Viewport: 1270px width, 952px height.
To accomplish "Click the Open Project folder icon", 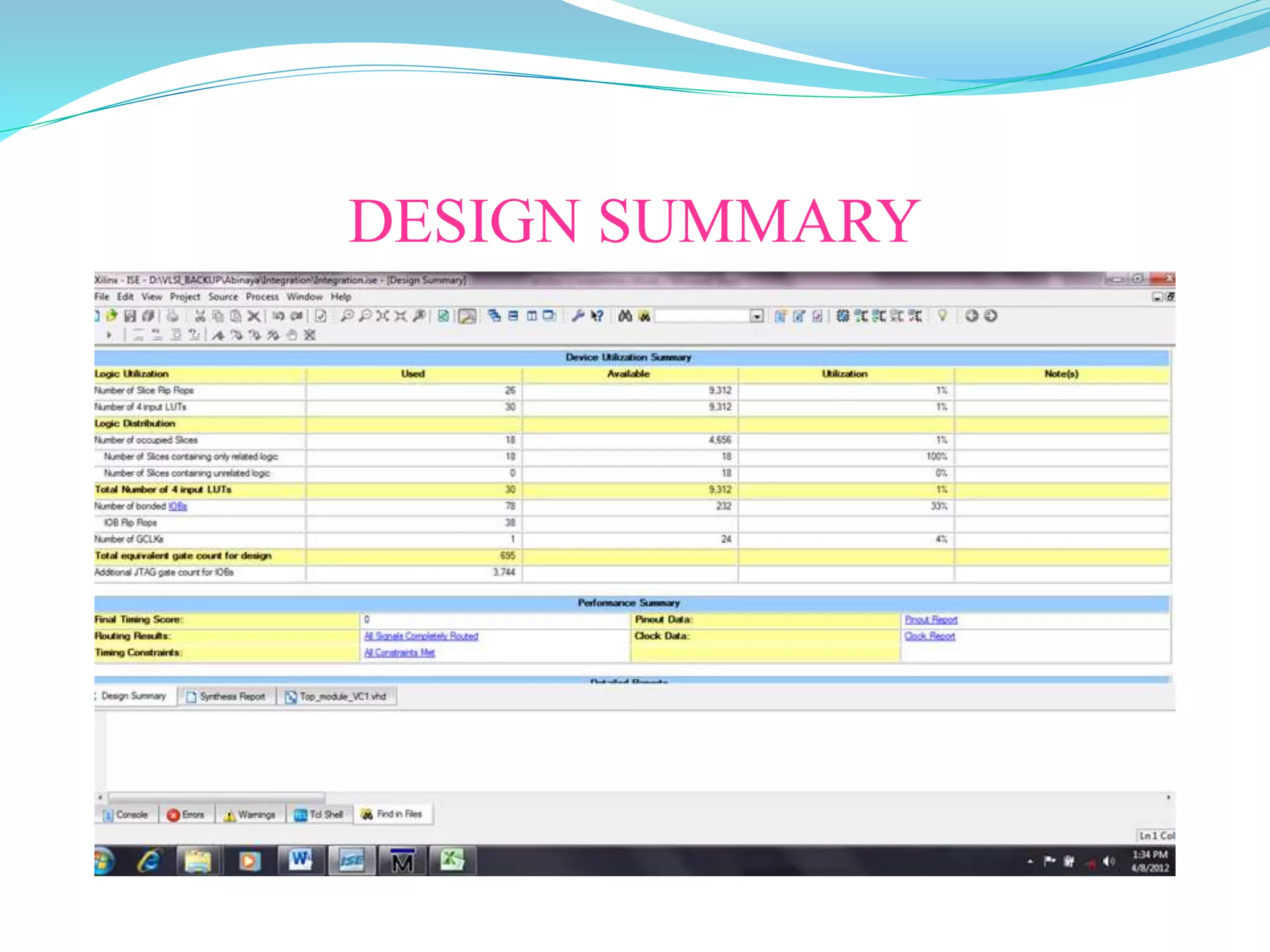I will (112, 316).
